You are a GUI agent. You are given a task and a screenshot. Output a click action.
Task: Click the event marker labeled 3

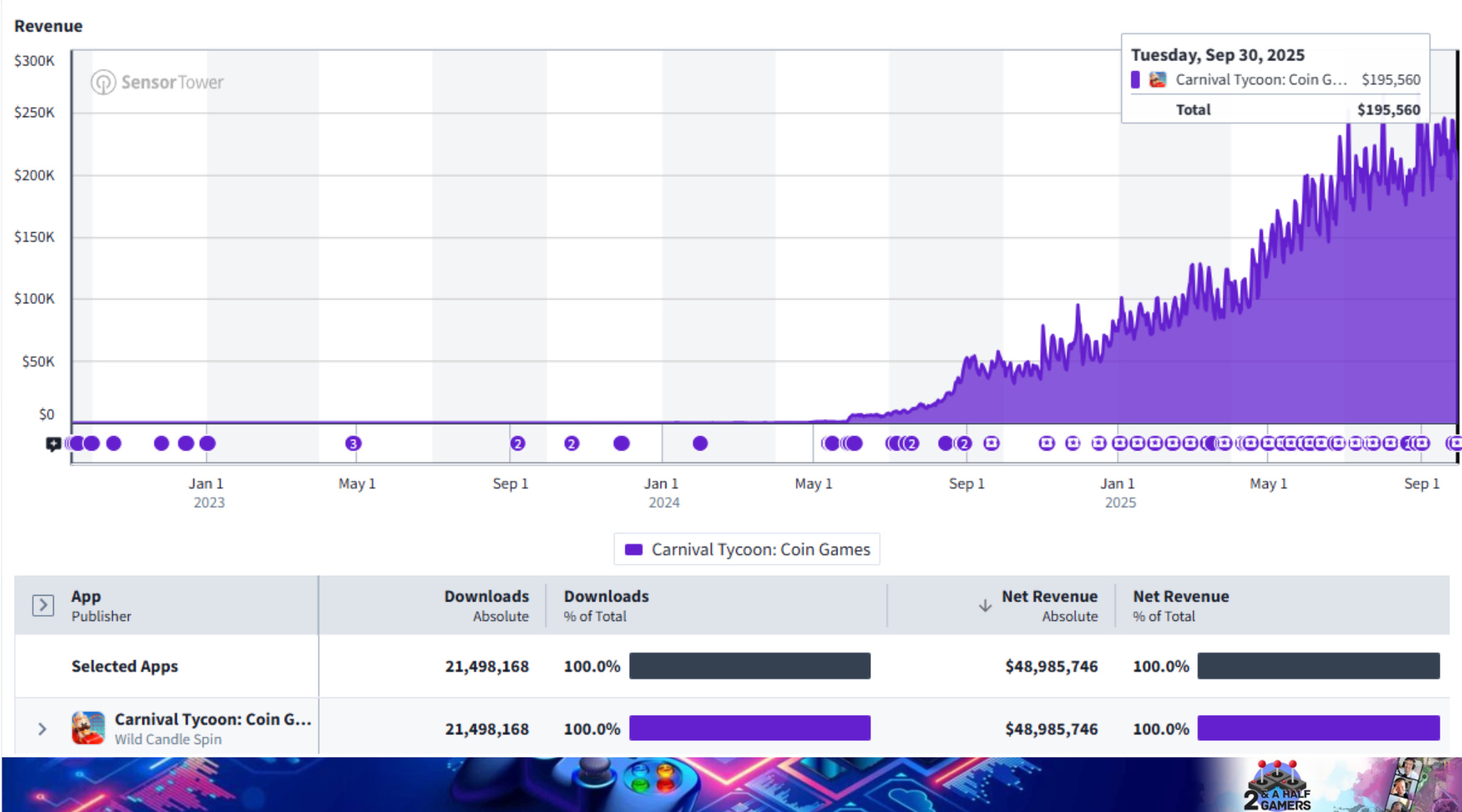pyautogui.click(x=352, y=443)
